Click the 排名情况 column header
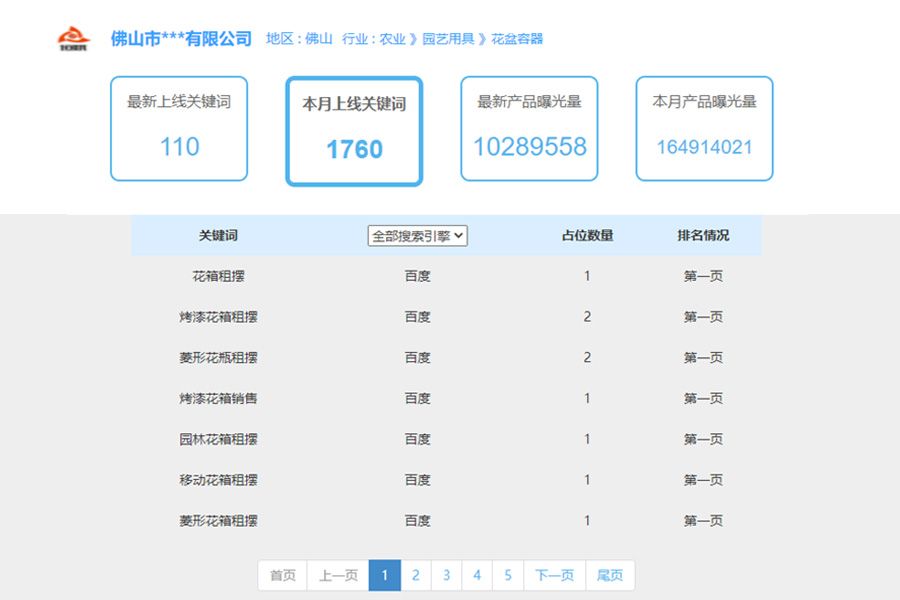Screen dimensions: 900x600 pyautogui.click(x=703, y=234)
